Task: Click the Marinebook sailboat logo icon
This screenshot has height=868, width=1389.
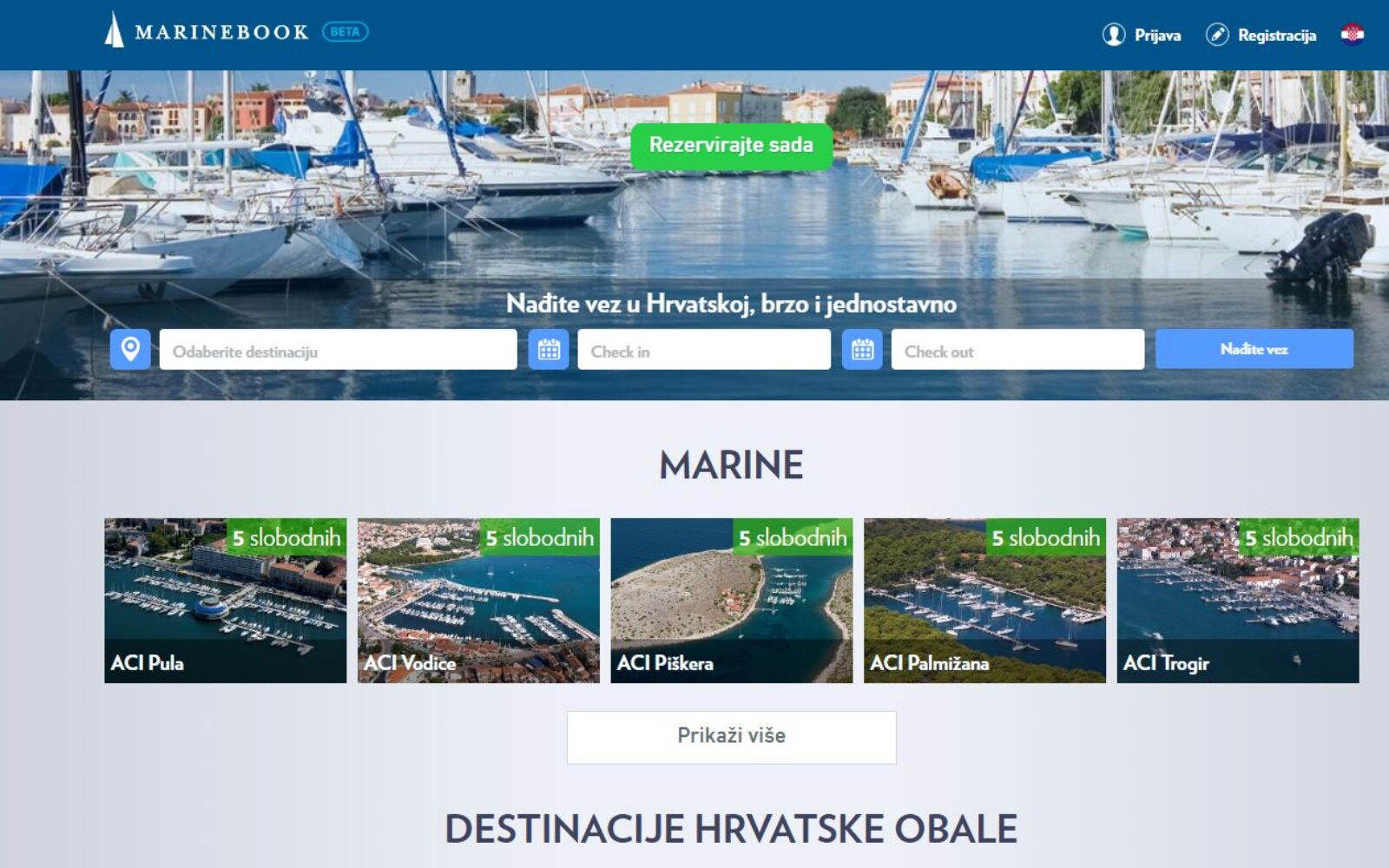Action: [114, 30]
